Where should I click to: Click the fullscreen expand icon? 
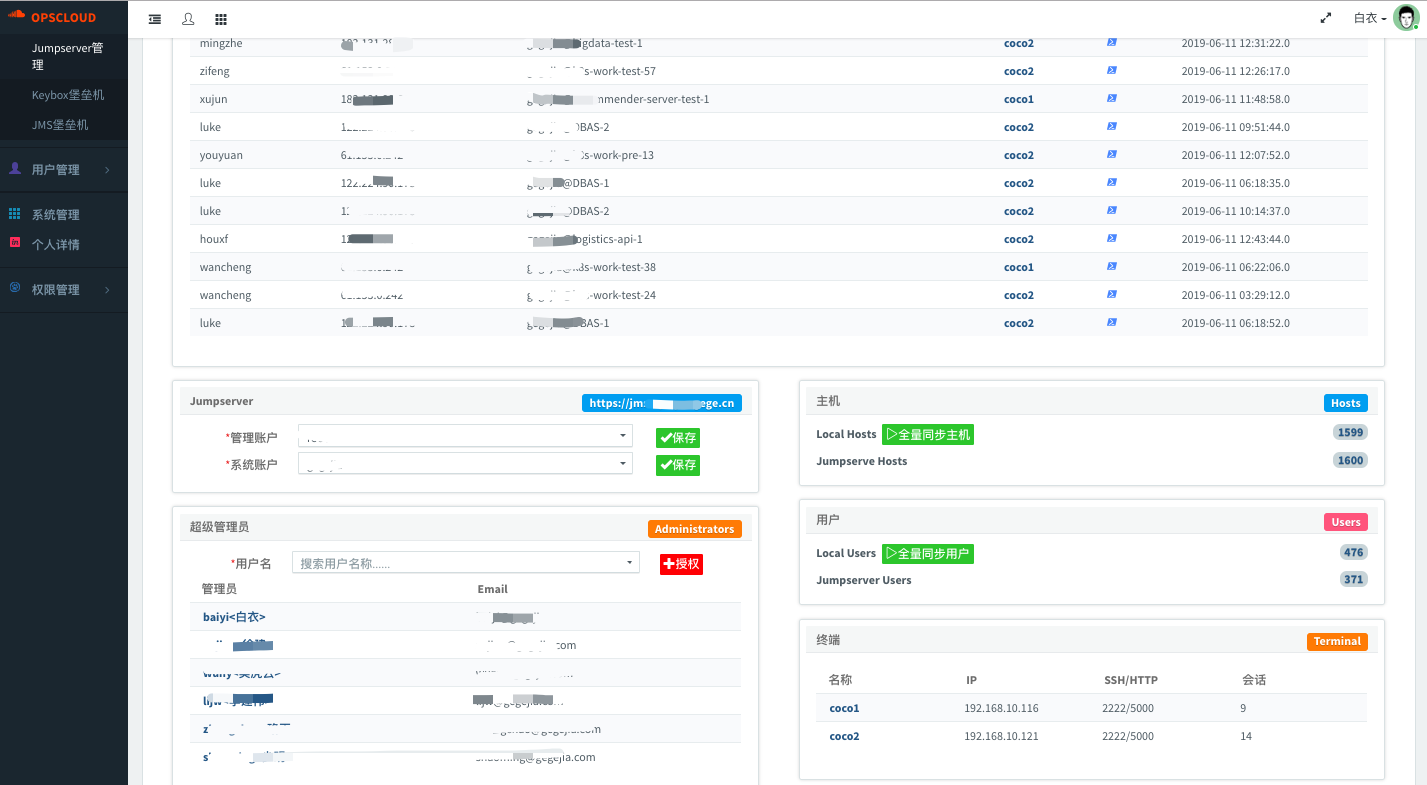[x=1326, y=18]
